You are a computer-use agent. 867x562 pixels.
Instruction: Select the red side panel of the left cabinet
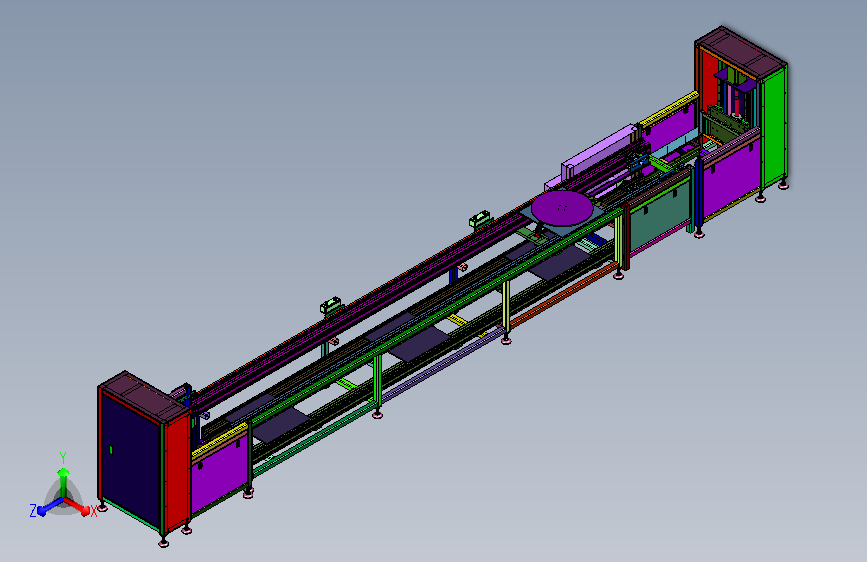[x=178, y=471]
